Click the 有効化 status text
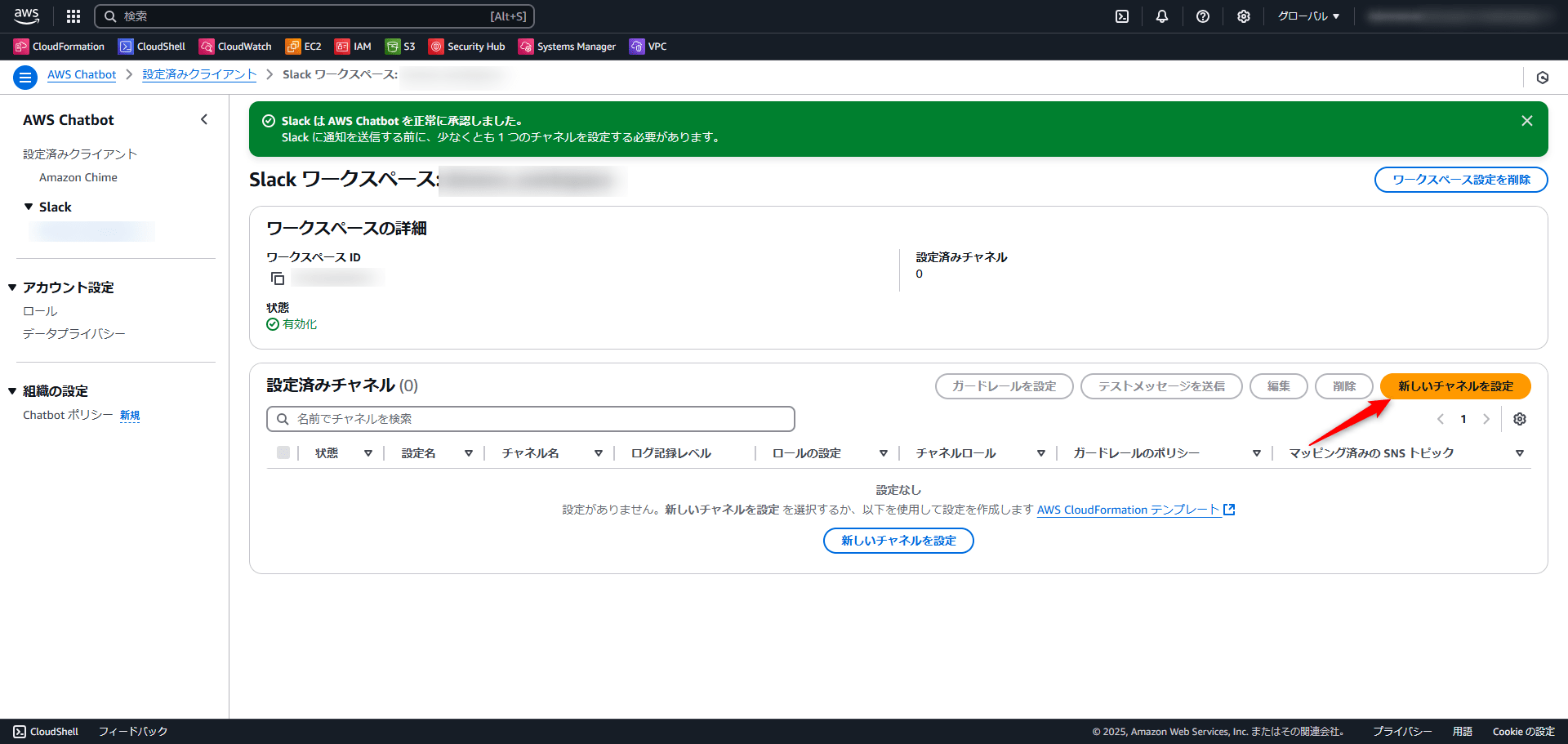 tap(300, 324)
